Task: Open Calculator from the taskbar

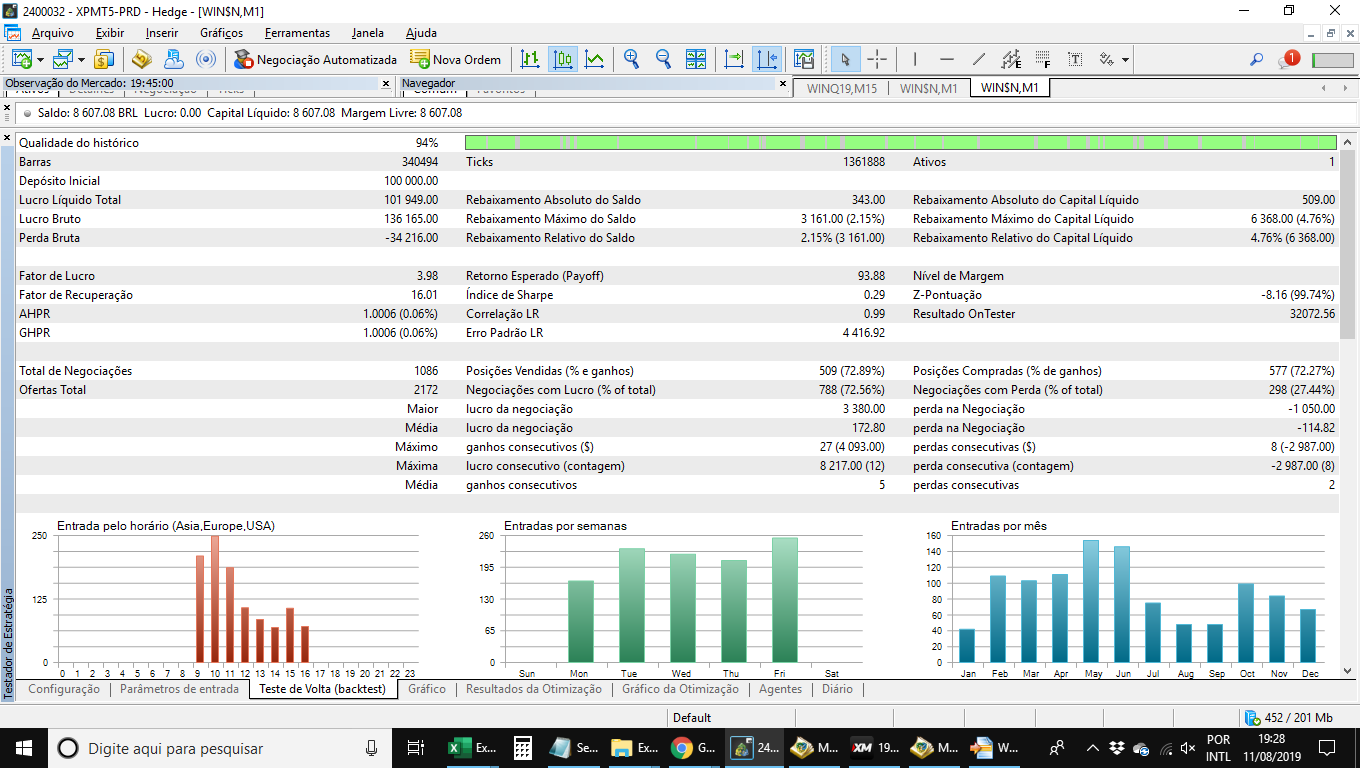Action: click(x=521, y=747)
